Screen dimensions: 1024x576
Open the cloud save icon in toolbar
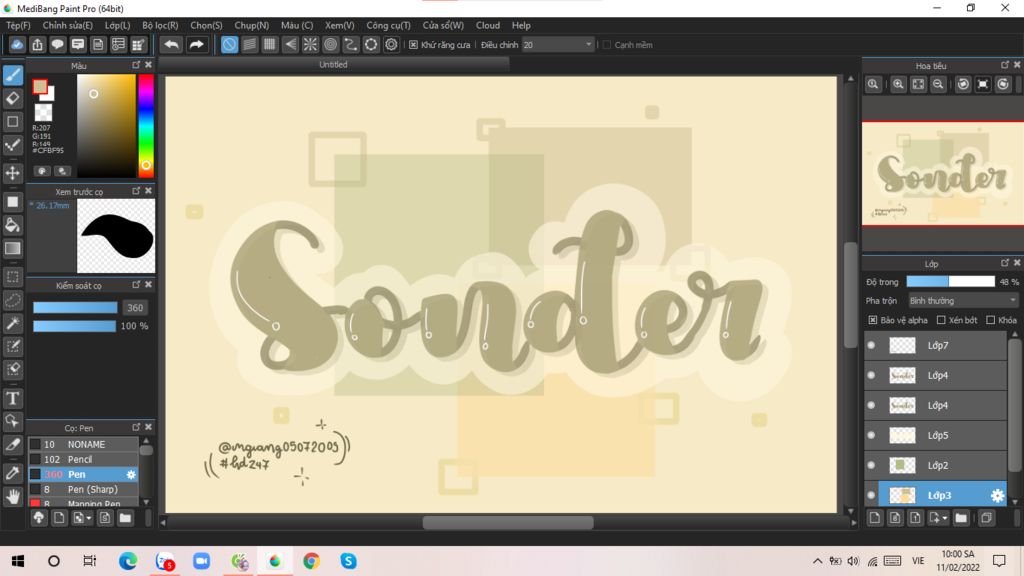17,44
